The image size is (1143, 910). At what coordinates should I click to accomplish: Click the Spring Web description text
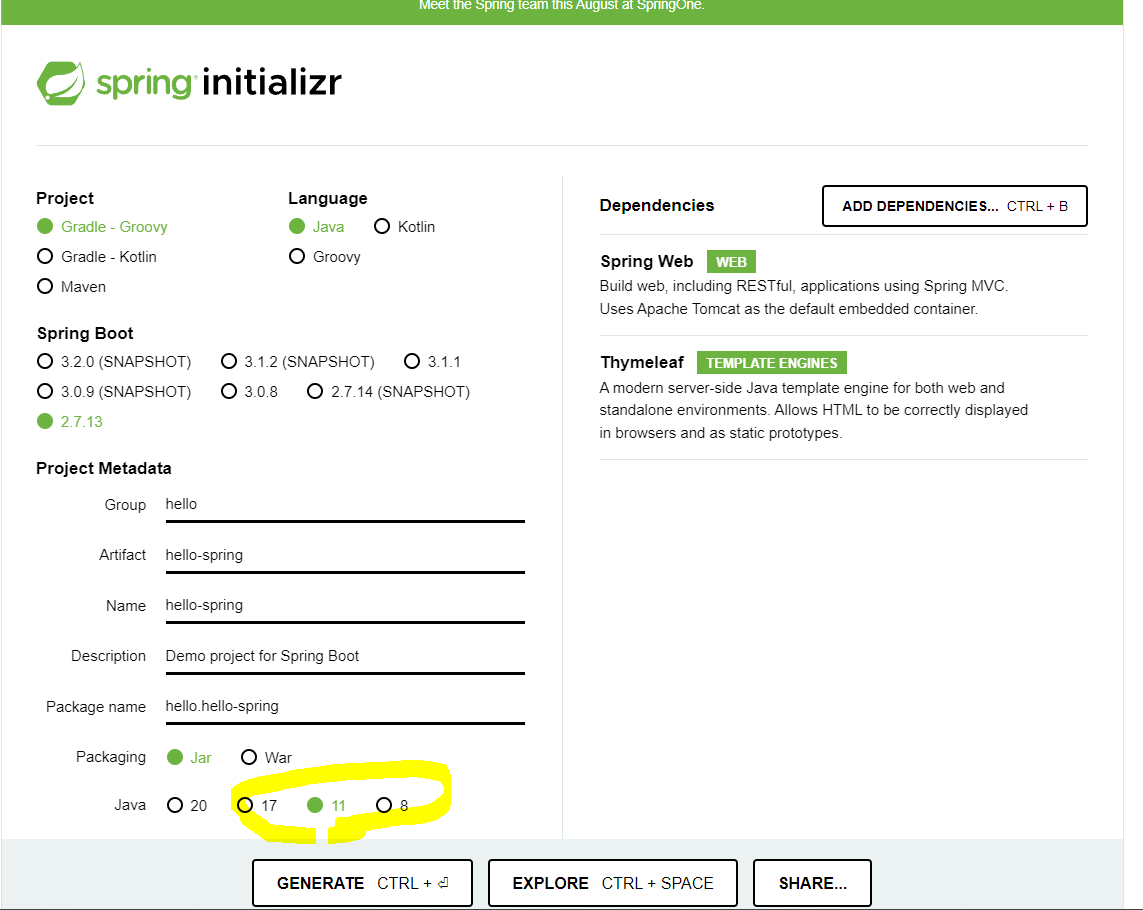[x=803, y=298]
